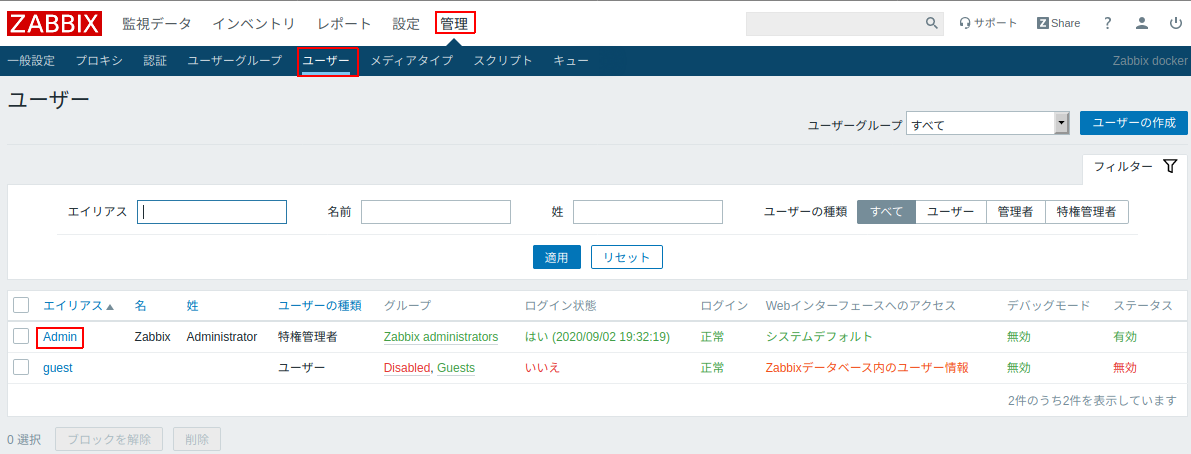This screenshot has height=454, width=1191.
Task: Select すべて user type filter
Action: pos(886,213)
